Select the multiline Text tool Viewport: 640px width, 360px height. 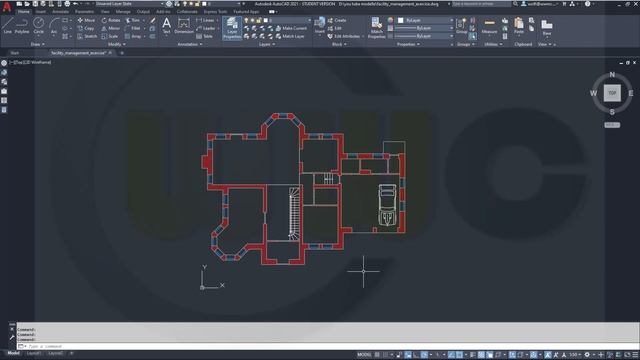166,26
